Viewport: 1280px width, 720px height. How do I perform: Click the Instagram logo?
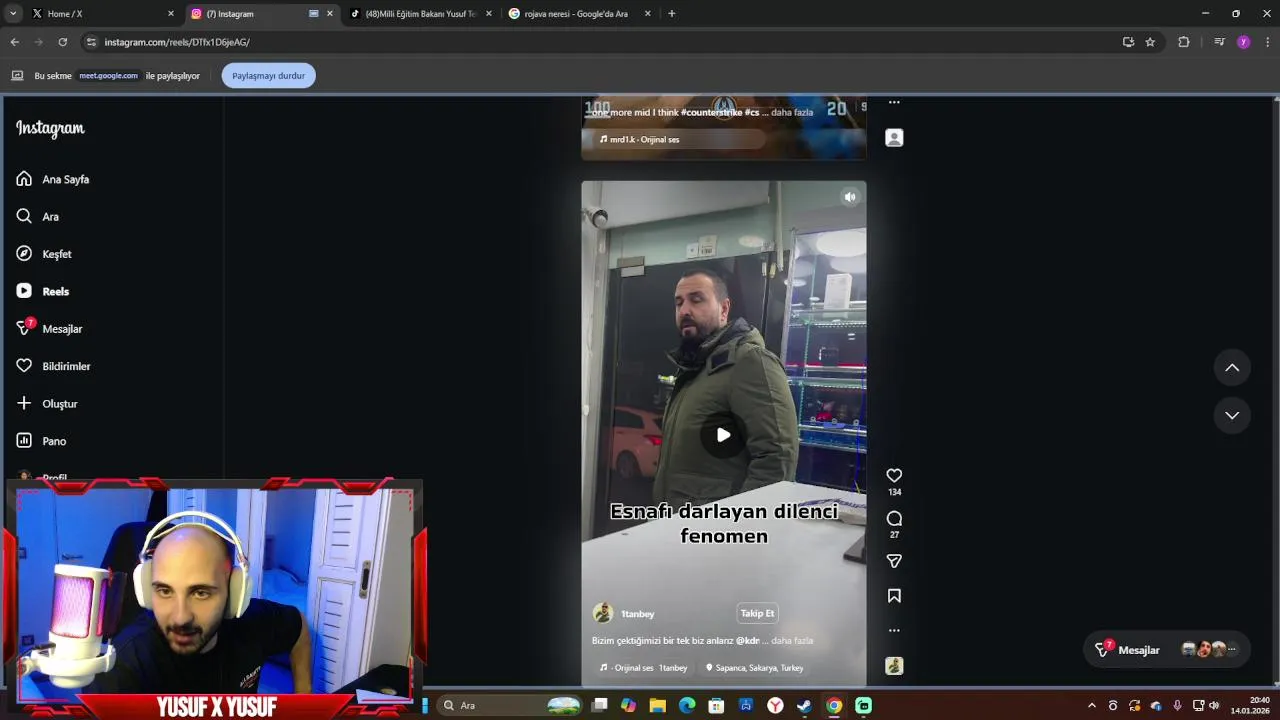[x=50, y=128]
